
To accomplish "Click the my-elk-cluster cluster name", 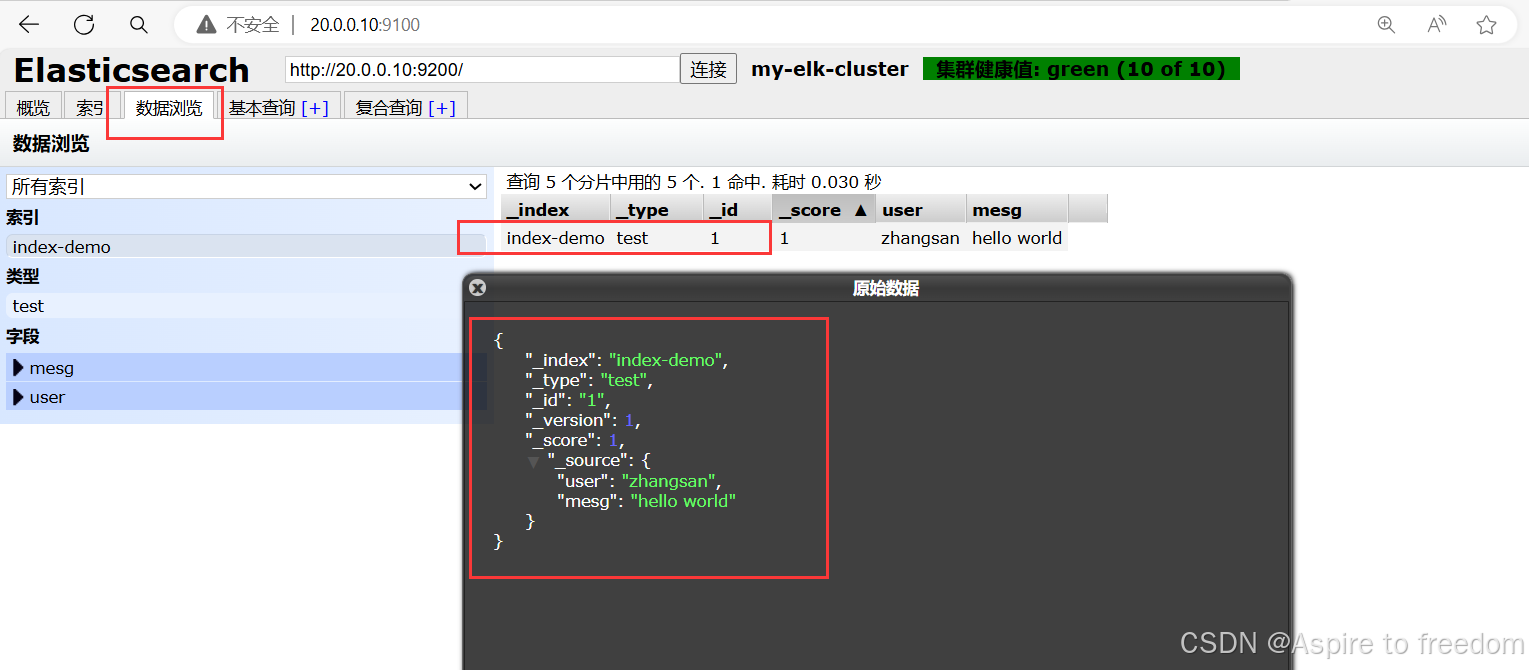I will coord(830,69).
